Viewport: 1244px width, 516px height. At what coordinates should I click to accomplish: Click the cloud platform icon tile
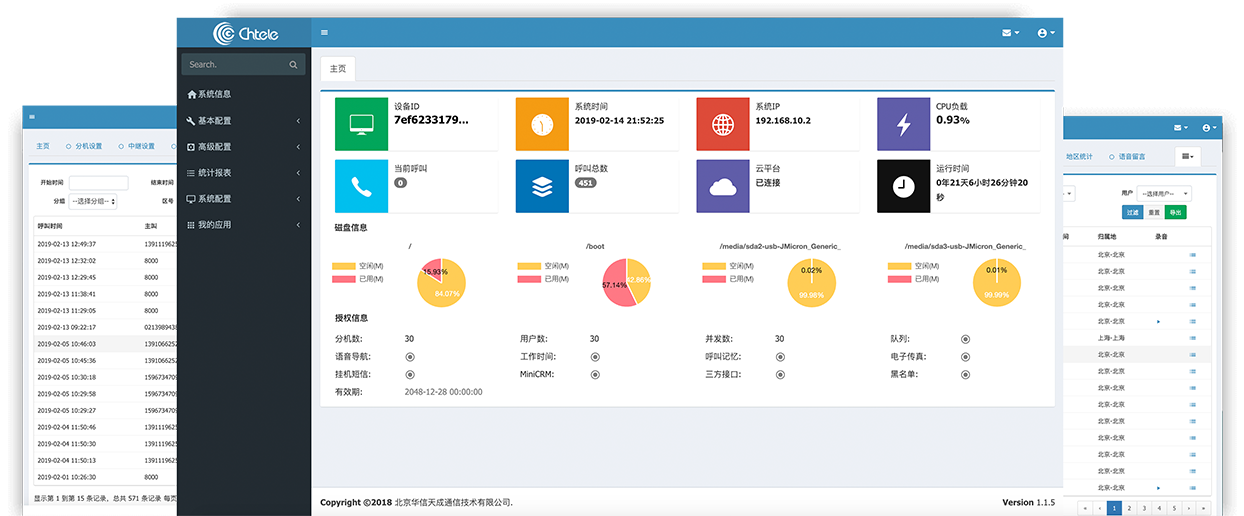[x=722, y=186]
